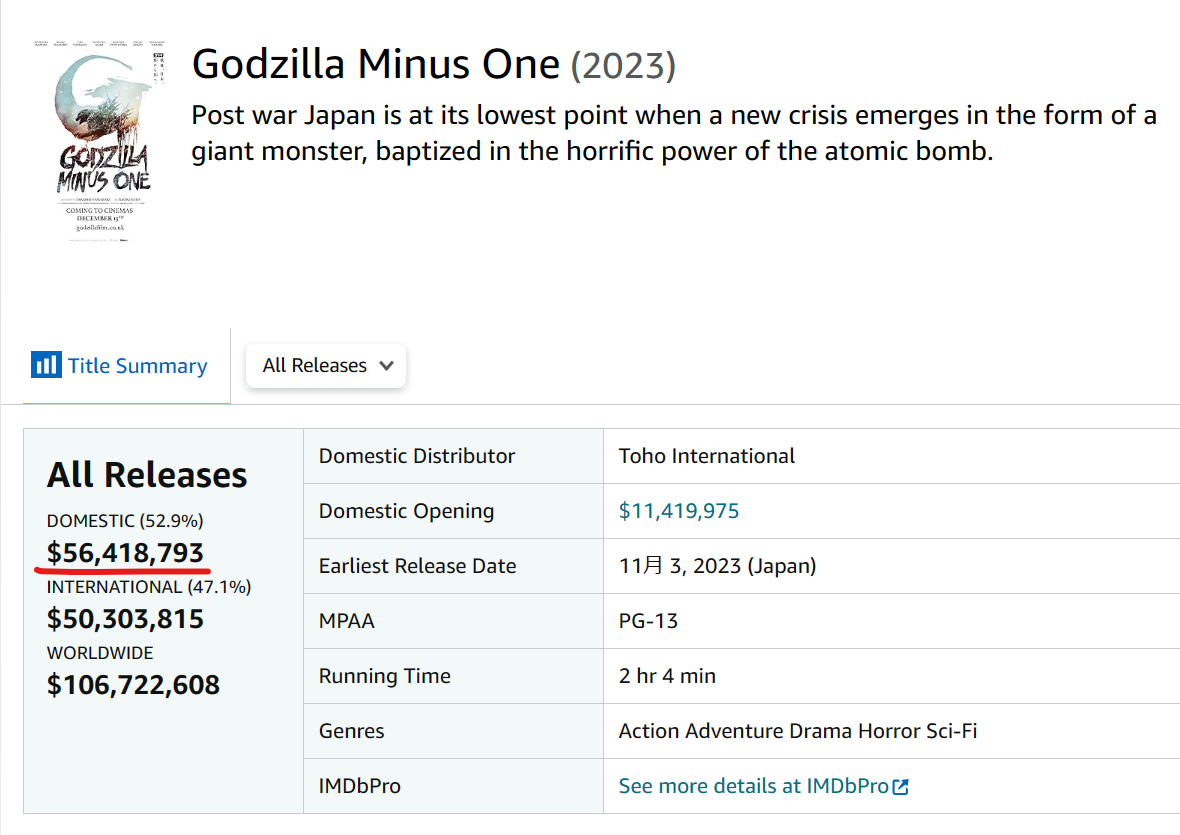
Task: Click the (2023) year next to title
Action: click(x=623, y=67)
